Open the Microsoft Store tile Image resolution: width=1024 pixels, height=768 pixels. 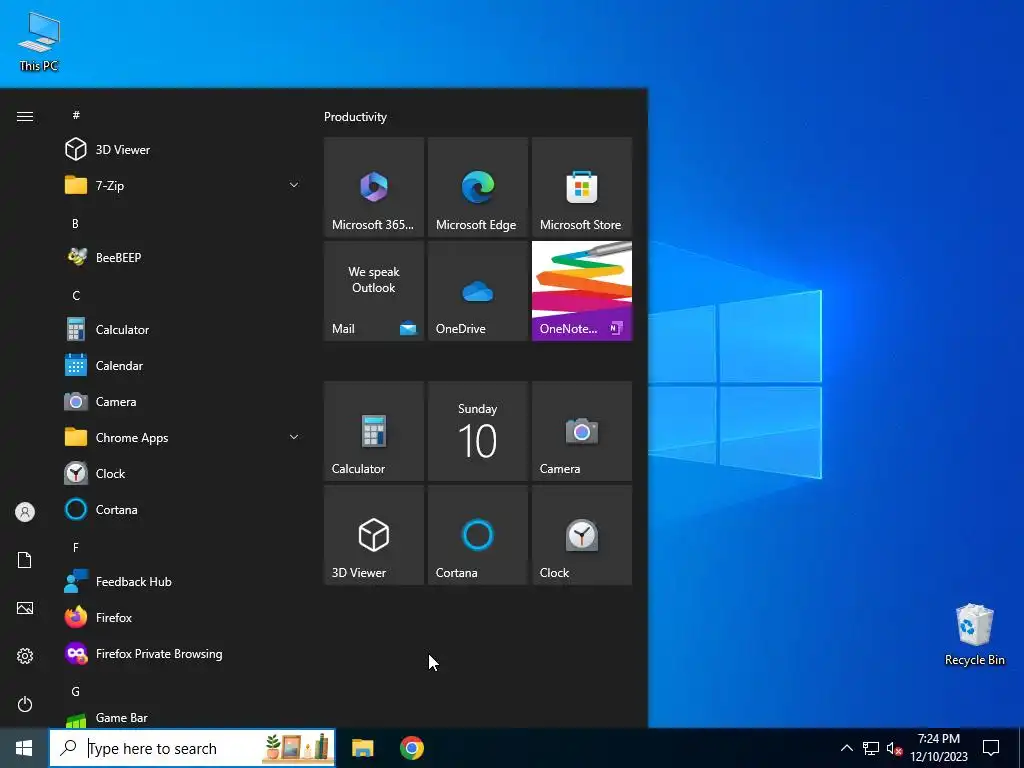click(582, 187)
